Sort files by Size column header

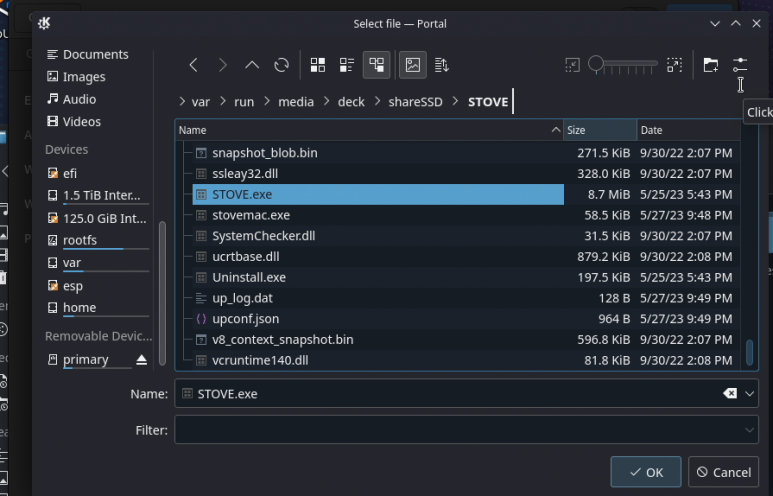600,130
